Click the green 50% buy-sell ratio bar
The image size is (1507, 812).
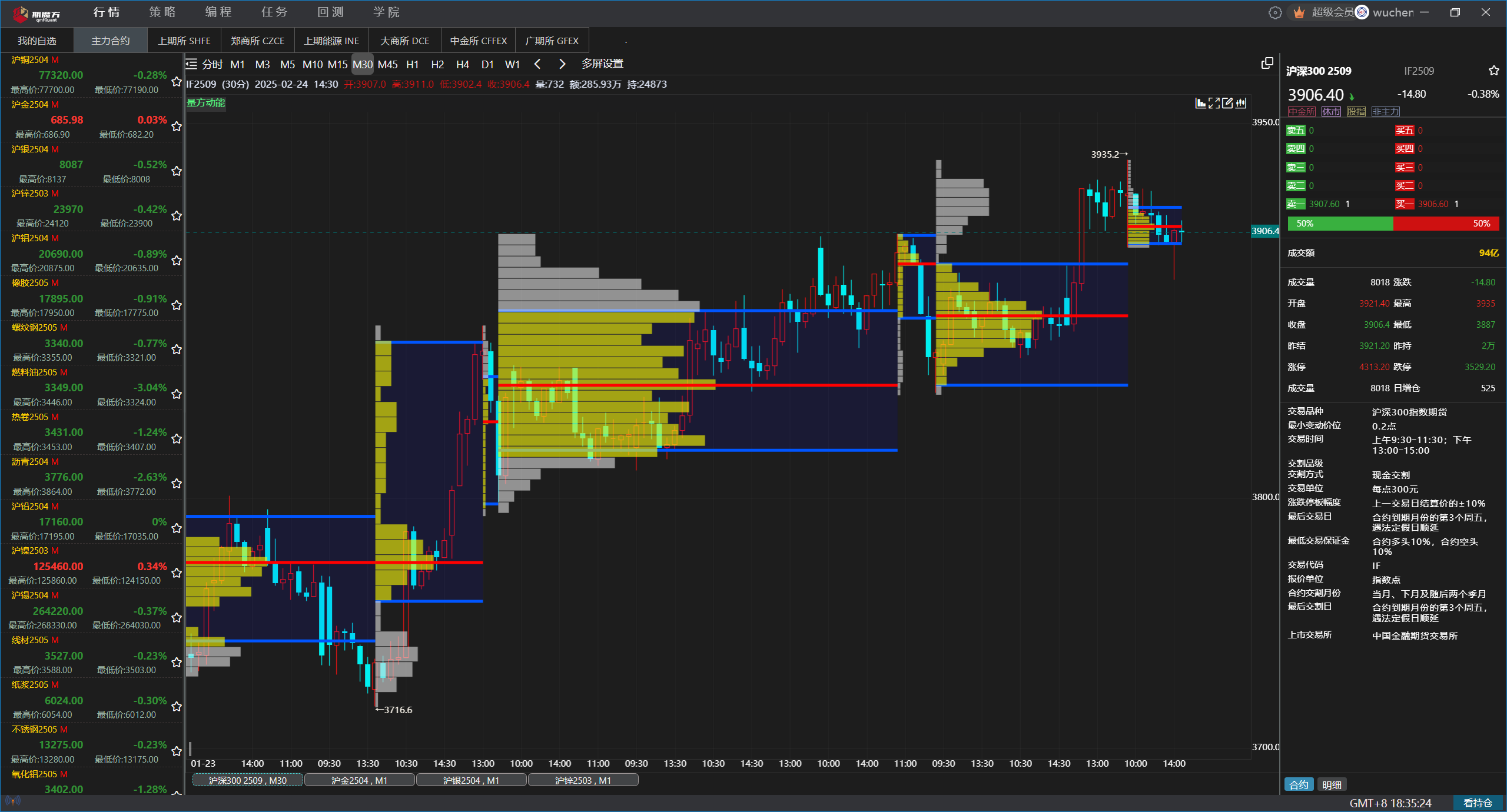click(x=1340, y=224)
